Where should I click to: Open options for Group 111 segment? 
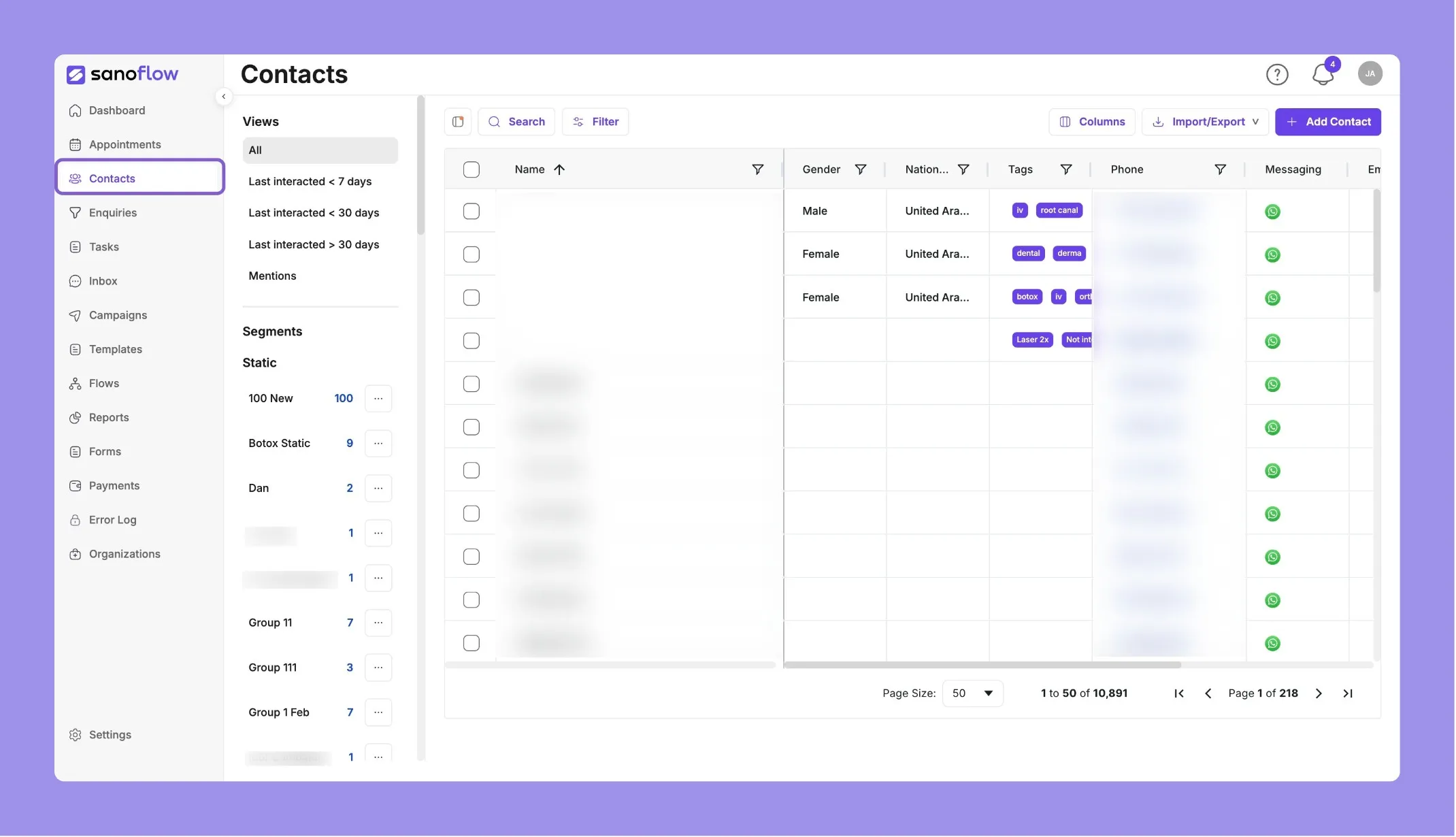coord(378,668)
